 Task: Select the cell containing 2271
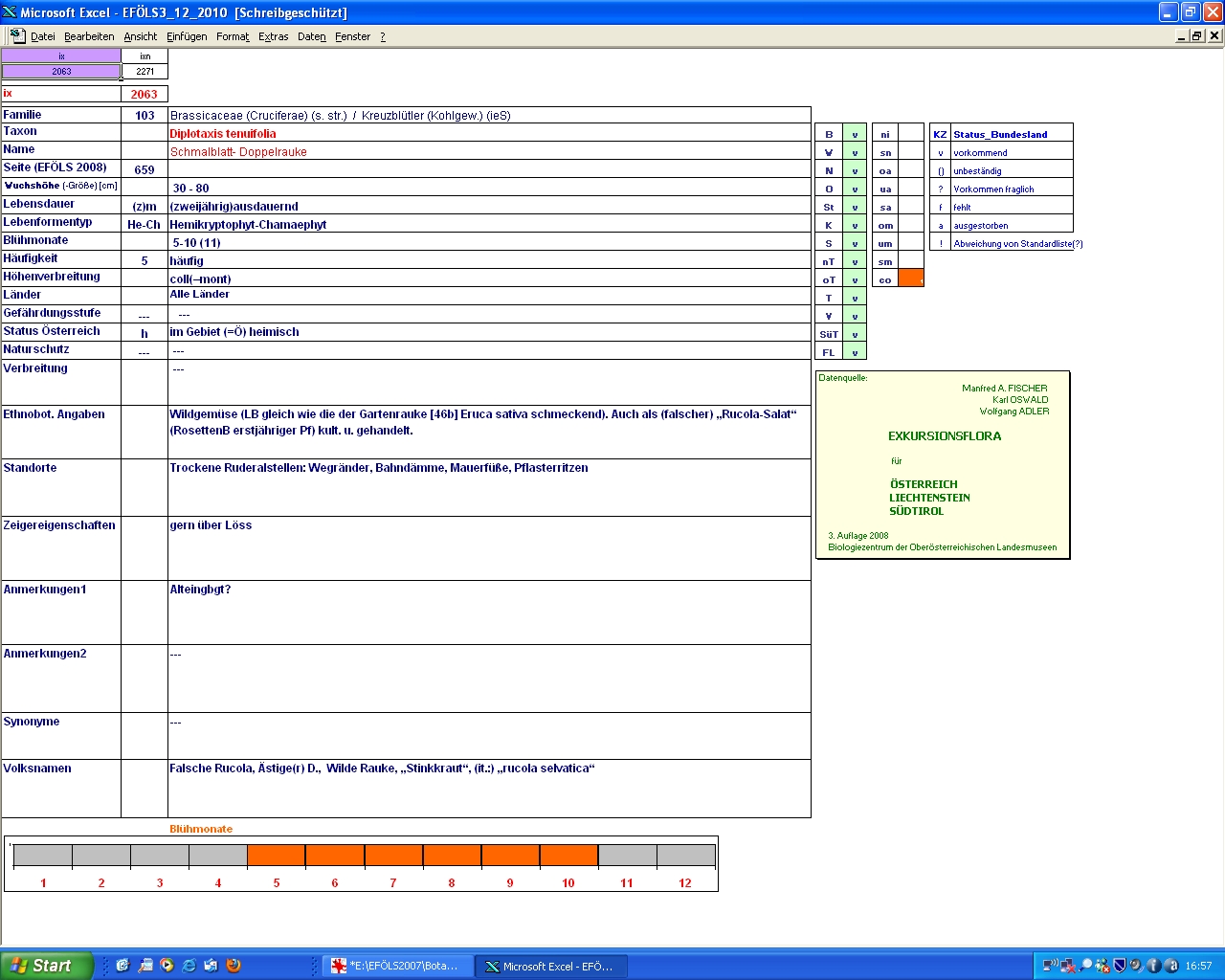145,71
